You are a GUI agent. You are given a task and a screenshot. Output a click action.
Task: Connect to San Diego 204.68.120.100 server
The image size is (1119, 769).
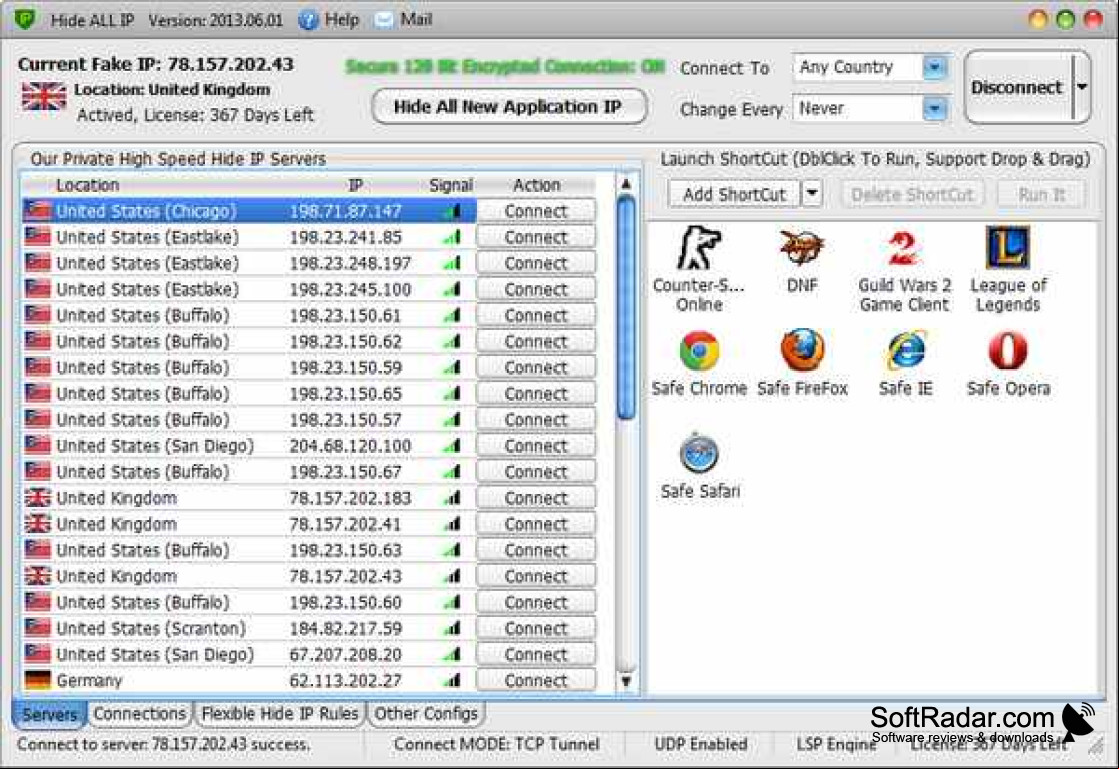point(536,446)
